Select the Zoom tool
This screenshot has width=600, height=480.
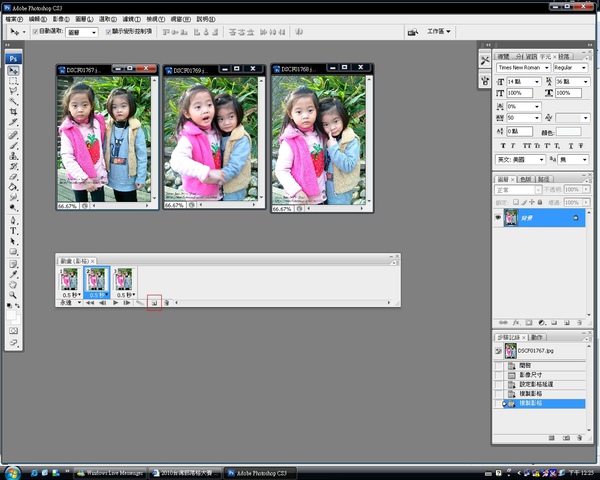pyautogui.click(x=13, y=295)
